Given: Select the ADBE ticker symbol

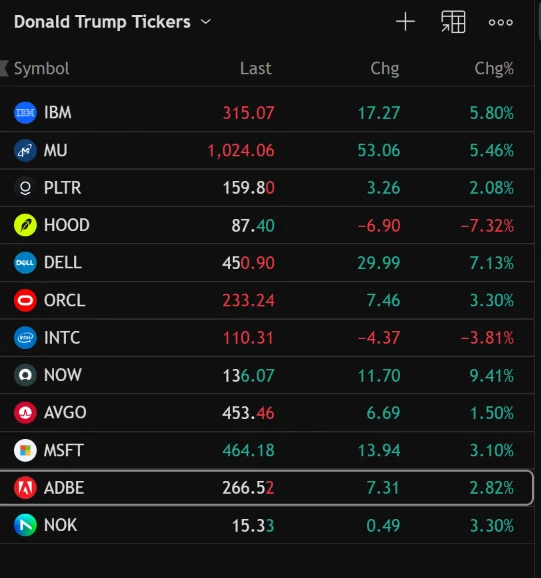Looking at the screenshot, I should pyautogui.click(x=64, y=488).
